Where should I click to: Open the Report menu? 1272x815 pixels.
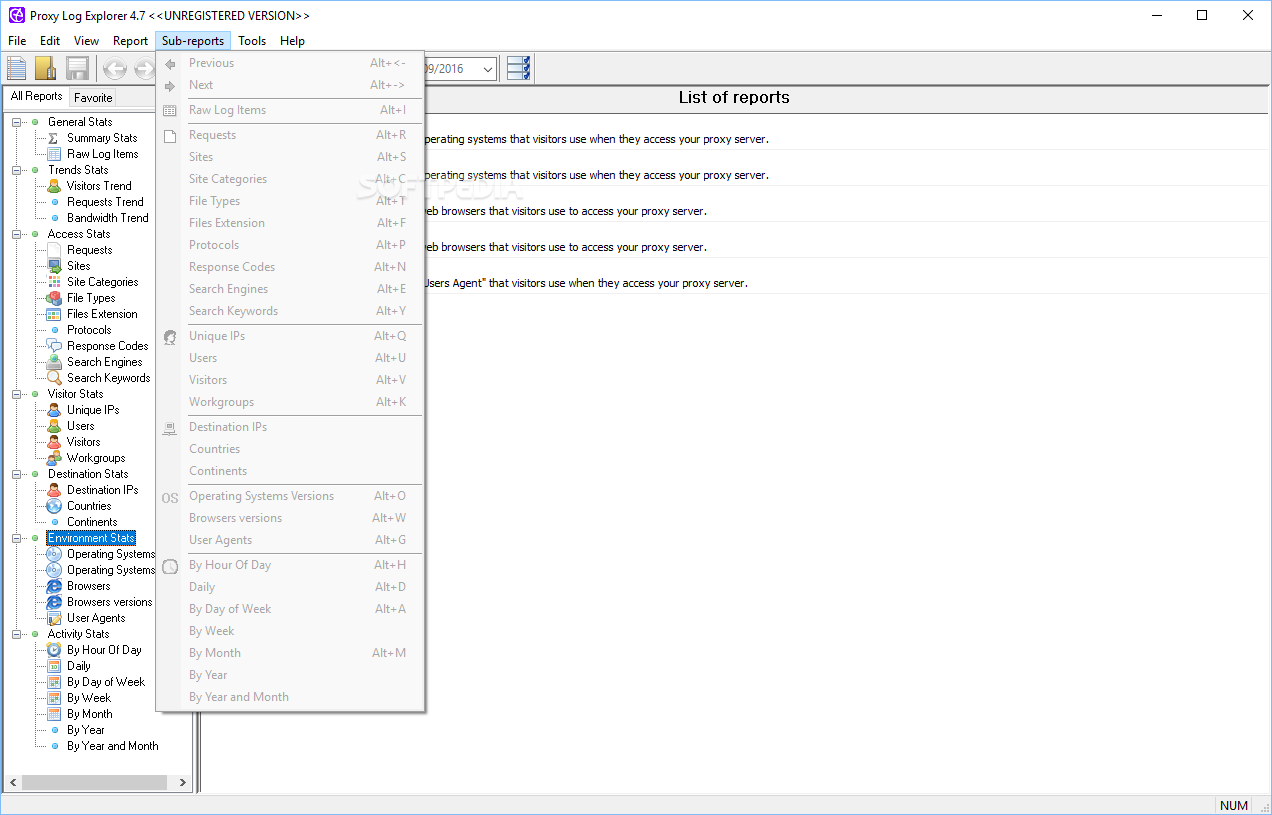pyautogui.click(x=130, y=41)
